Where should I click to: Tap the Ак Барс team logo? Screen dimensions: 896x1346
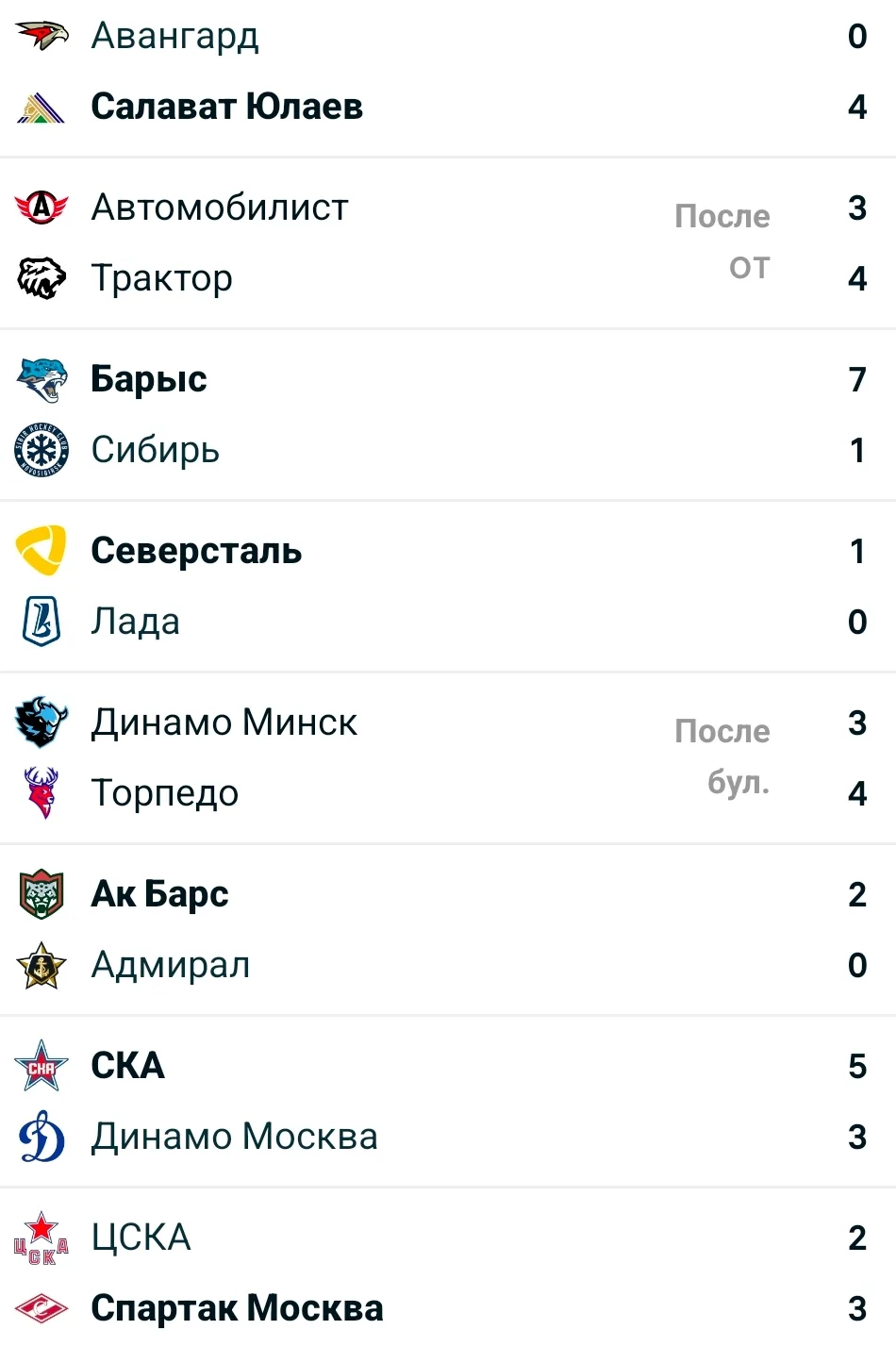click(41, 894)
